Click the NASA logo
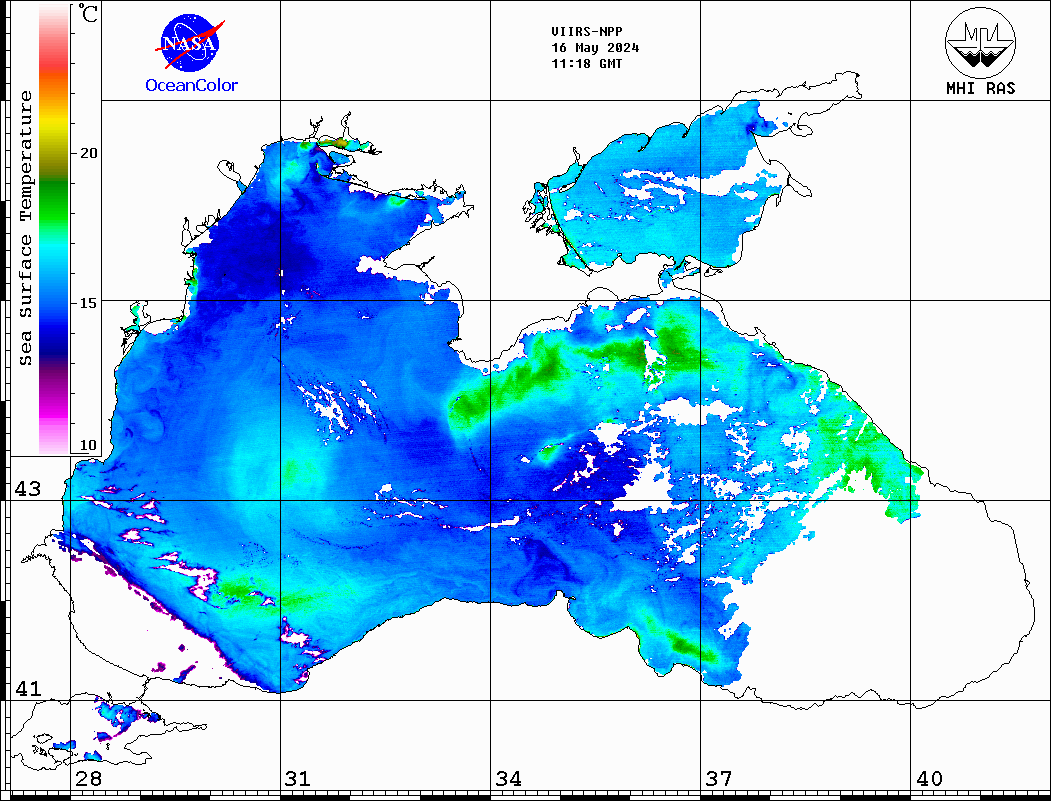 point(191,44)
